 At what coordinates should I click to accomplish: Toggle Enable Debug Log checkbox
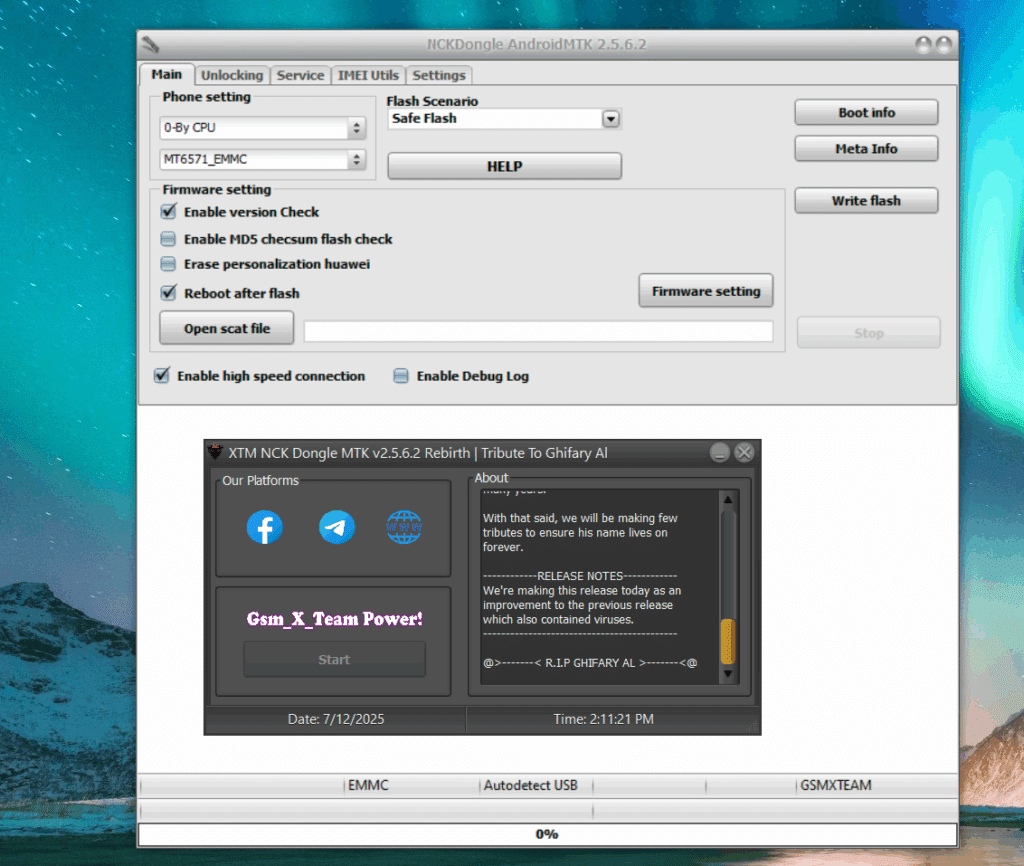[401, 376]
